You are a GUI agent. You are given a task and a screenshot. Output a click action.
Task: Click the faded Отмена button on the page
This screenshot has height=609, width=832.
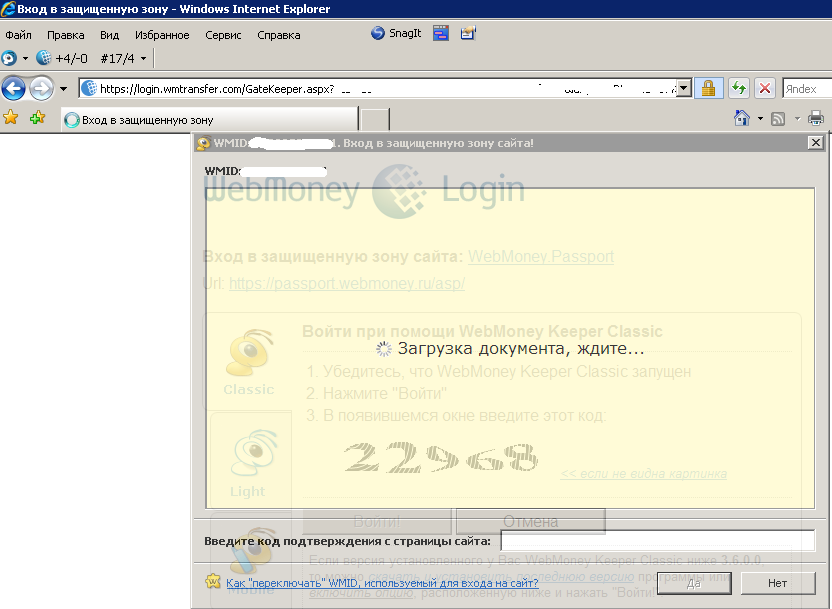[531, 521]
